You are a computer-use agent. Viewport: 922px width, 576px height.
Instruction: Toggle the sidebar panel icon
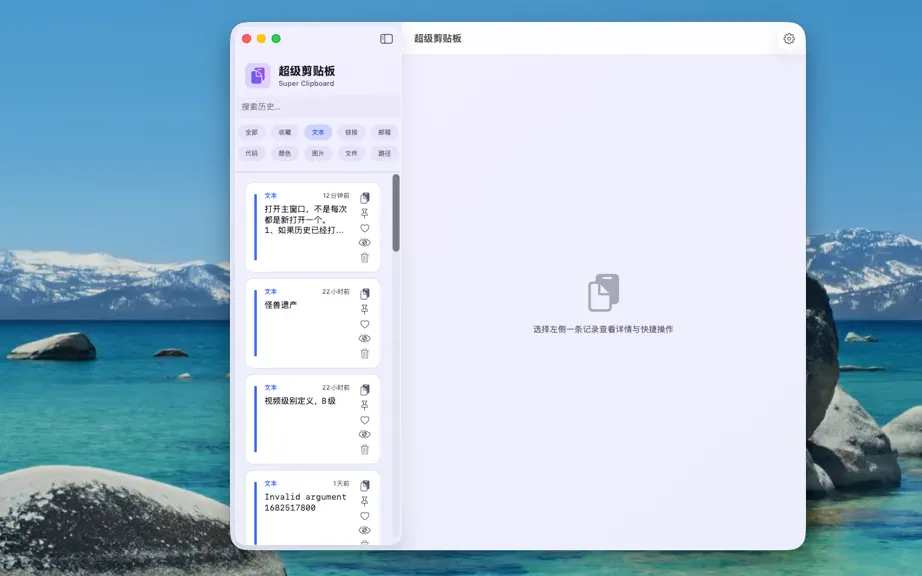tap(386, 39)
